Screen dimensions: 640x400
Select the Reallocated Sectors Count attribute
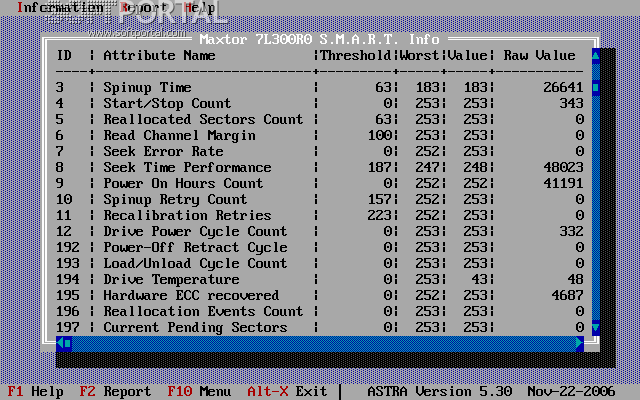203,119
